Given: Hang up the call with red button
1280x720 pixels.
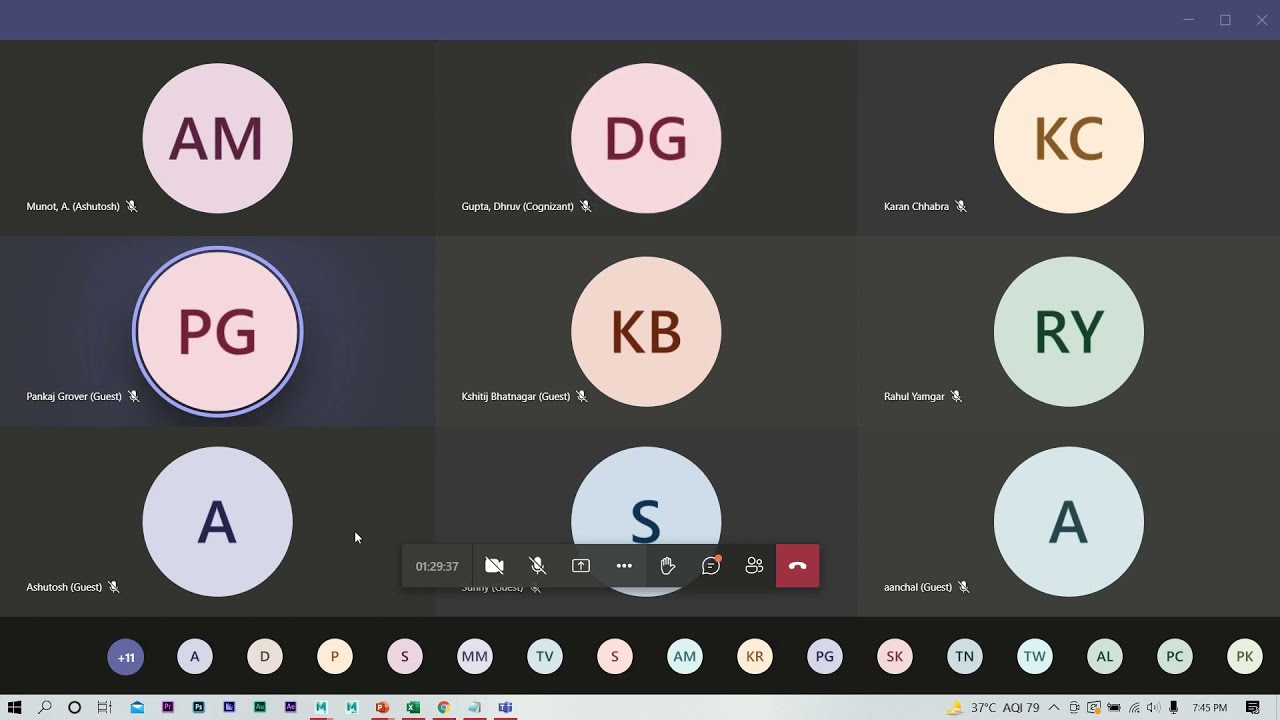Looking at the screenshot, I should click(797, 566).
